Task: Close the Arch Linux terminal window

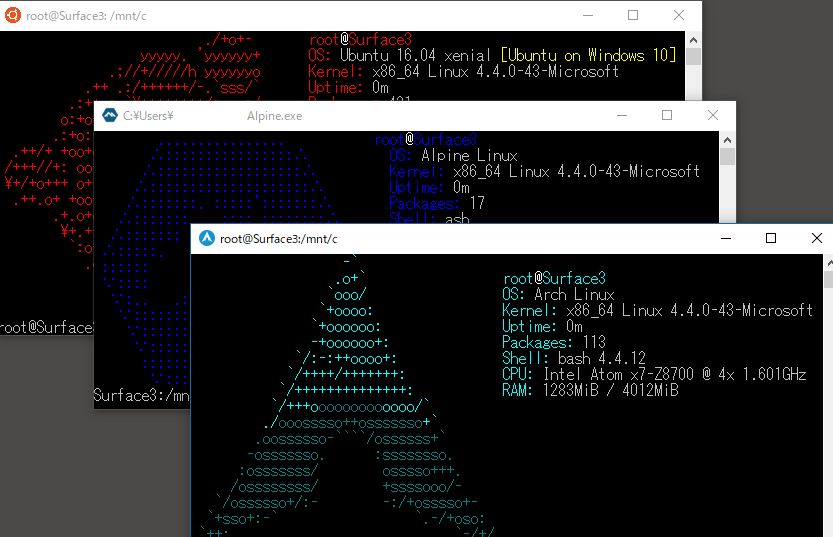Action: (x=817, y=239)
